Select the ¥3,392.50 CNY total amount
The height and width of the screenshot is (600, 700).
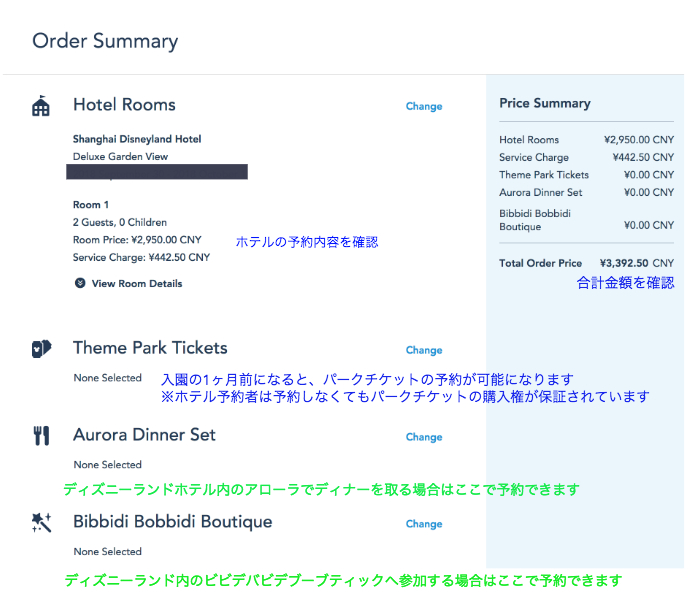click(637, 263)
